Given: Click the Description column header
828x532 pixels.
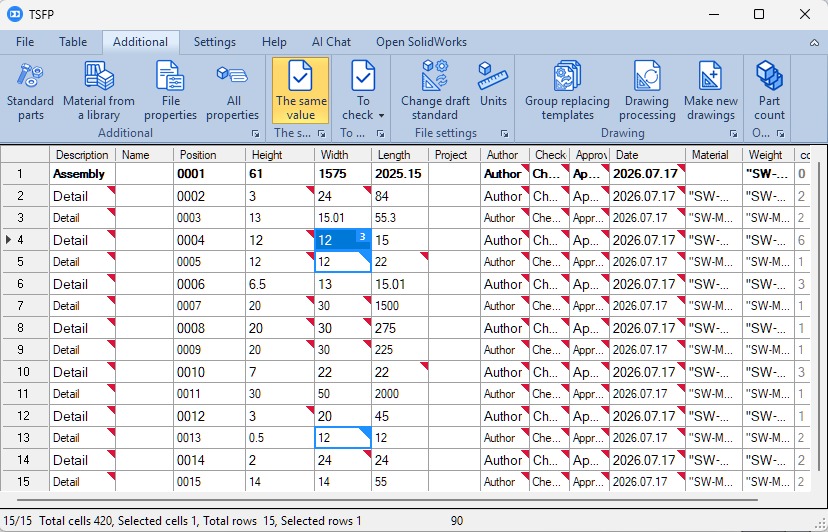Looking at the screenshot, I should pyautogui.click(x=82, y=155).
